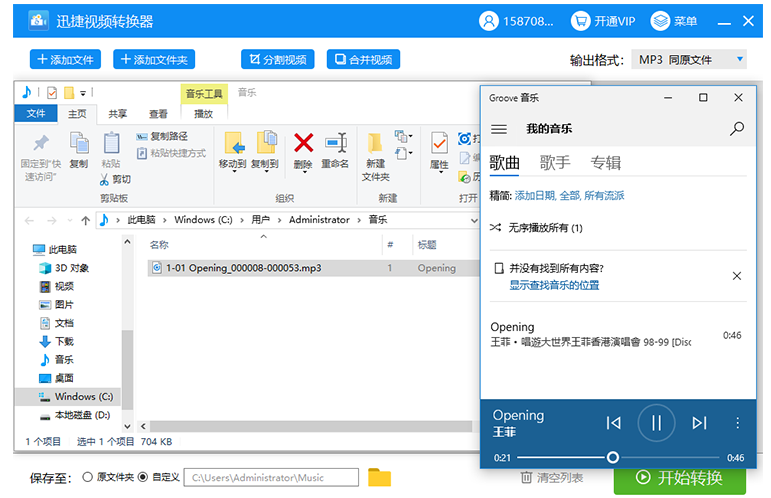The height and width of the screenshot is (498, 771).
Task: Click the navigation pane scroll-down arrow
Action: [x=127, y=426]
